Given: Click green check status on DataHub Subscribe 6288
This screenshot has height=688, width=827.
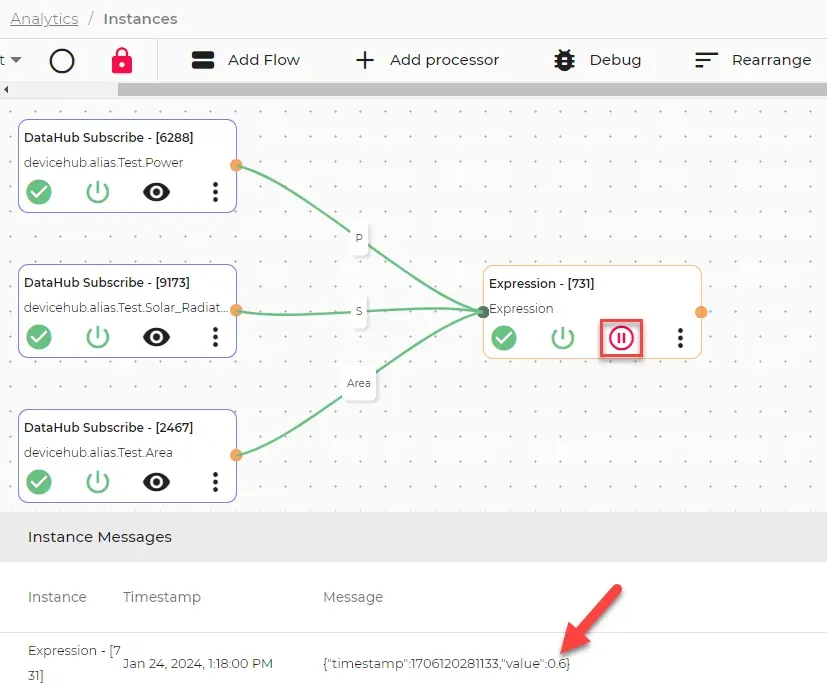Looking at the screenshot, I should pyautogui.click(x=39, y=192).
